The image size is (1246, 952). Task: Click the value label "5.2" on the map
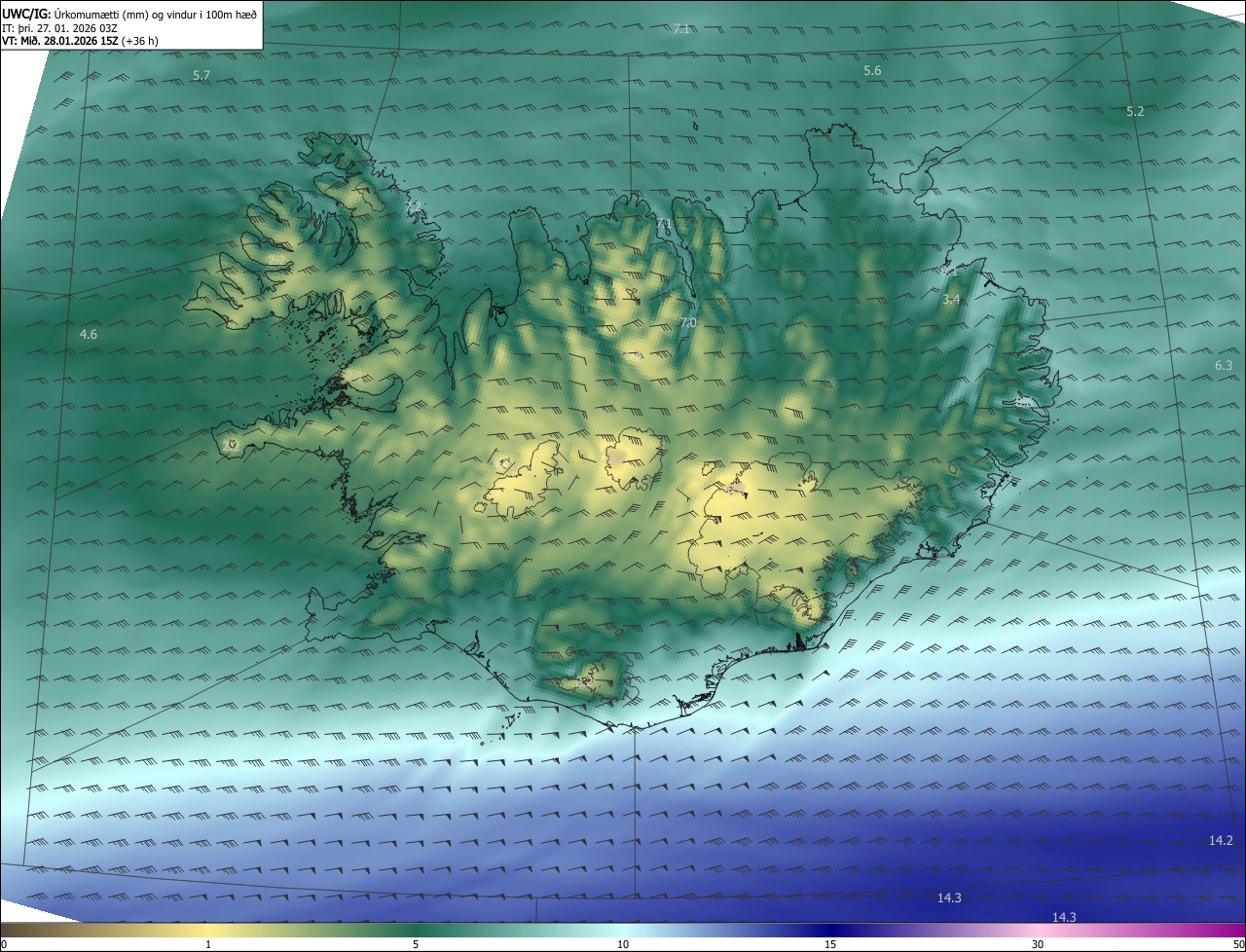coord(1135,112)
